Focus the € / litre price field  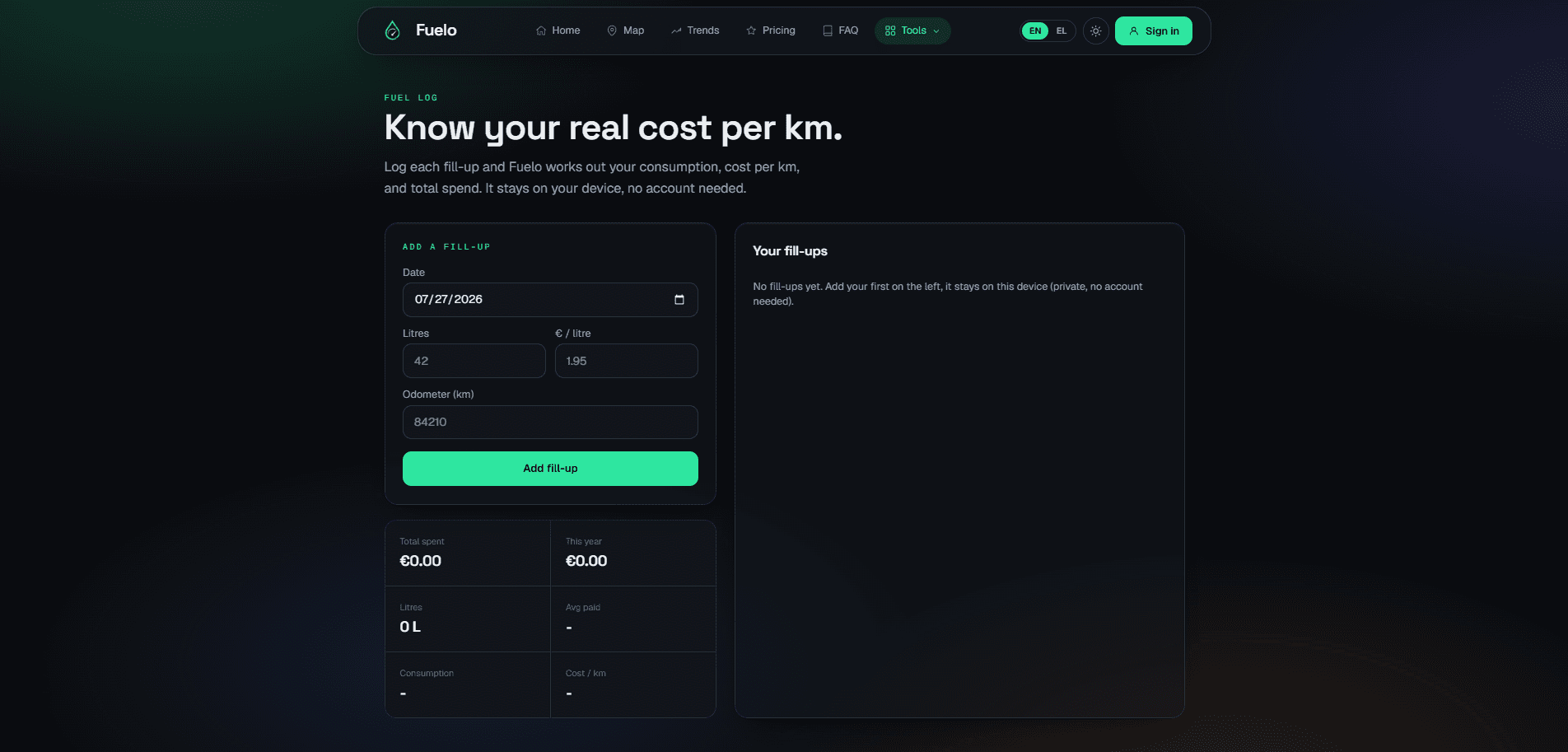click(x=626, y=361)
